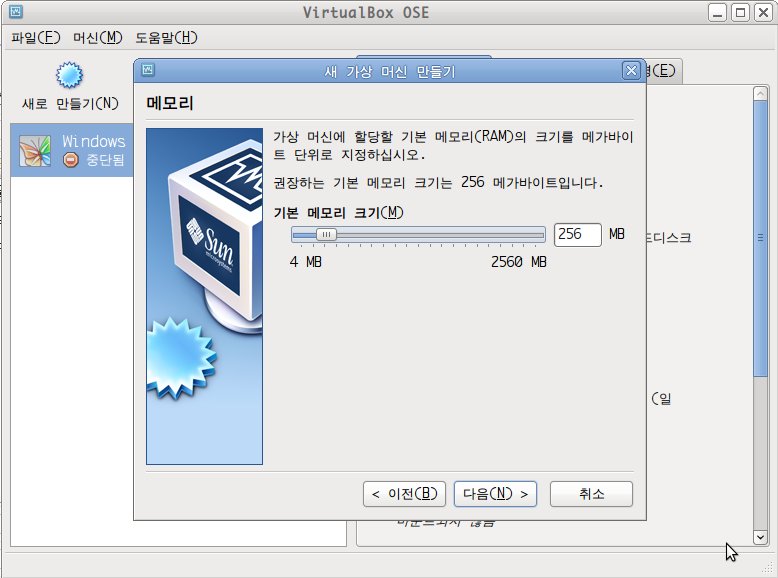Click the partially hidden tab ending in (E)
Screen dimensions: 778x578
(x=664, y=71)
